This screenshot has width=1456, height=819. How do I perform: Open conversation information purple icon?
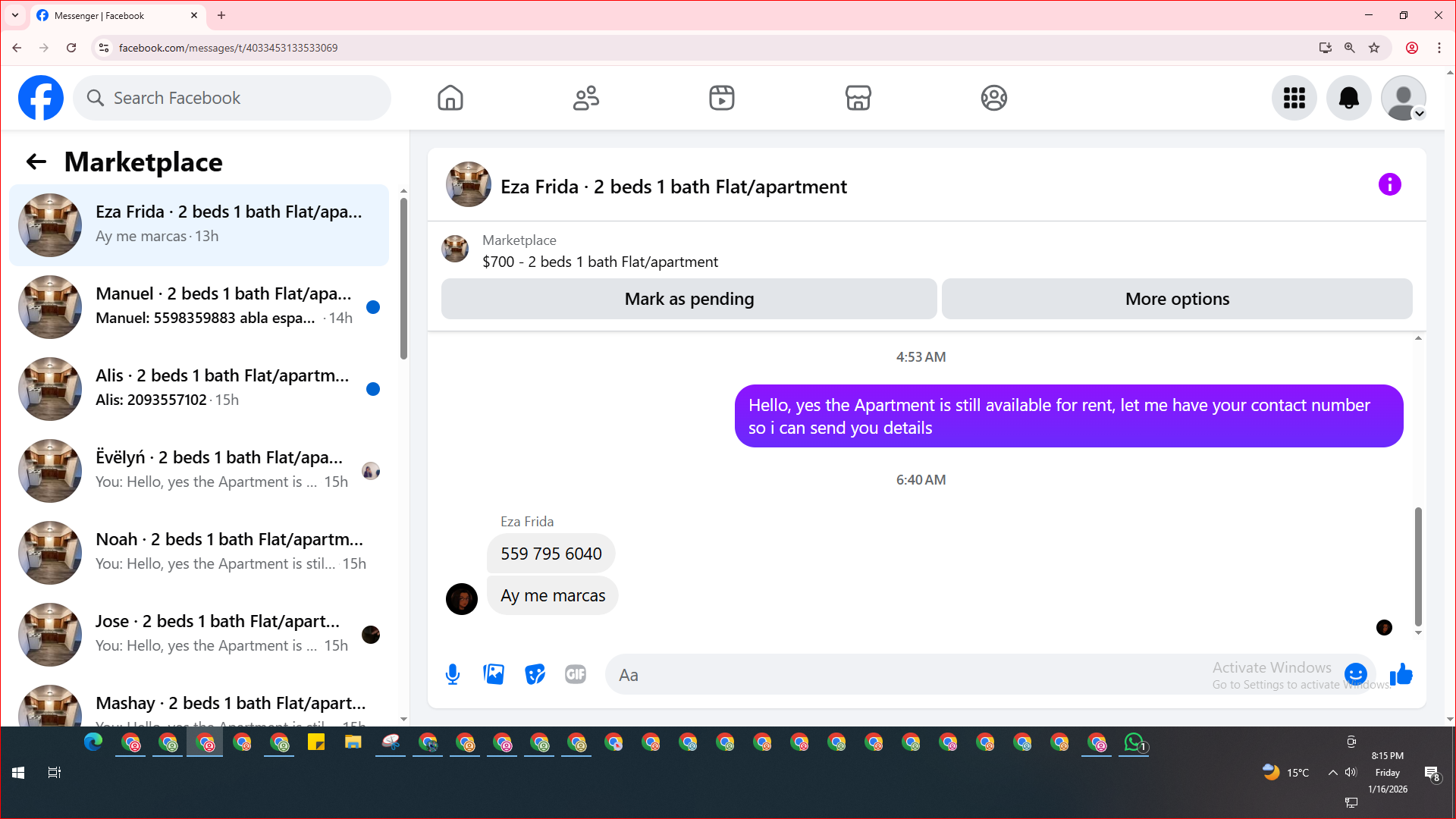pyautogui.click(x=1389, y=184)
